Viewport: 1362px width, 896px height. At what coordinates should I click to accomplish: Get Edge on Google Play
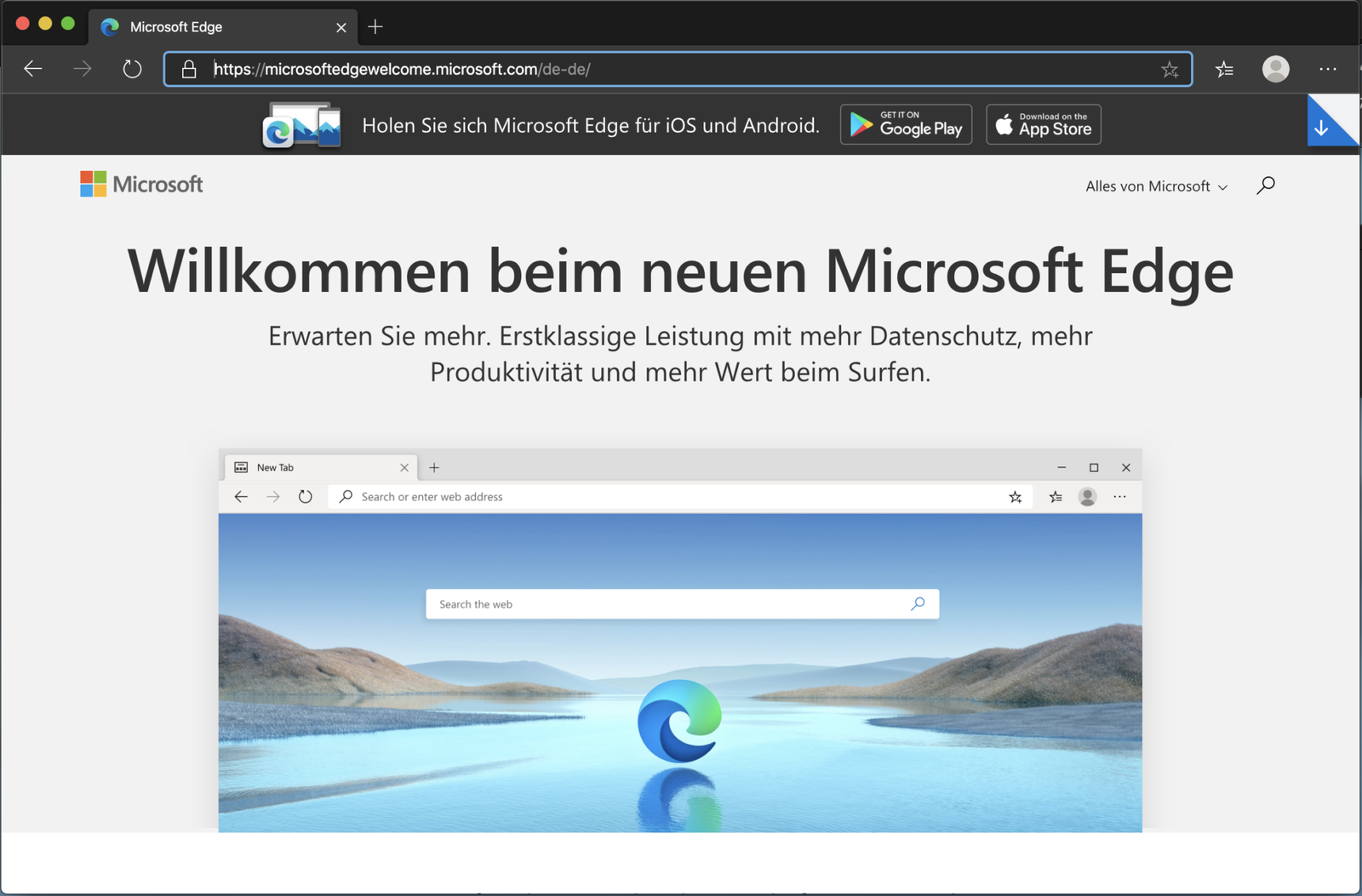pos(906,124)
